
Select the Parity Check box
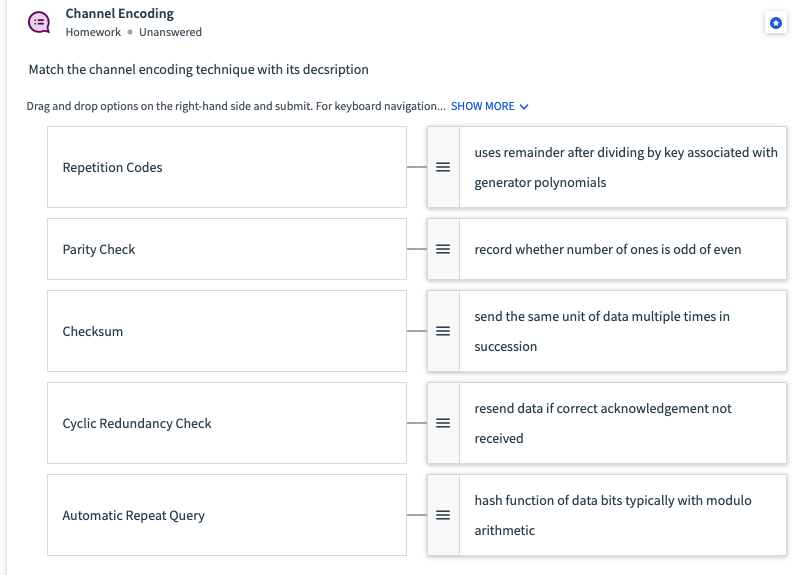[227, 249]
